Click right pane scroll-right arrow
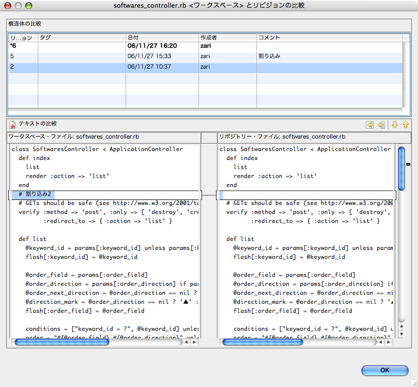Screen dimensions: 418x387 pos(388,342)
